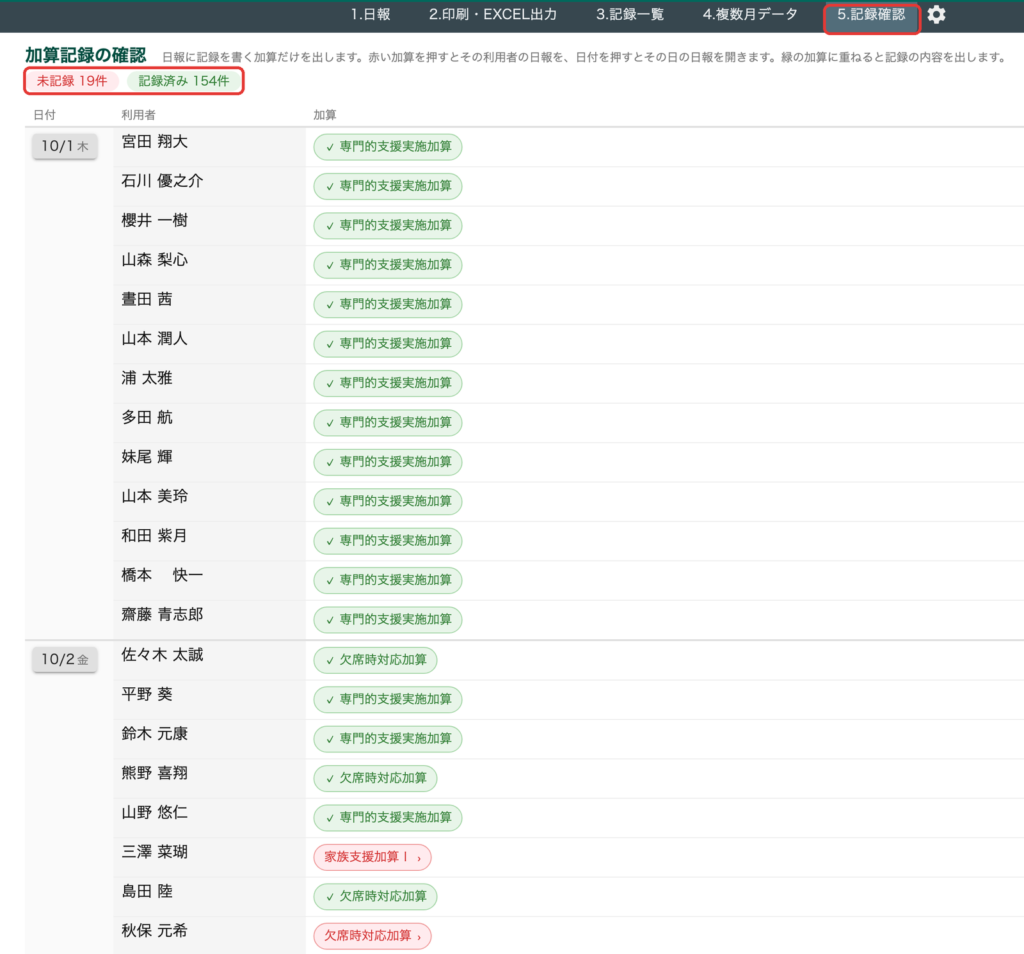Open 秋保 元希's unrecorded 欠席時対応加算
Screen dimensions: 1024x954
click(x=372, y=936)
